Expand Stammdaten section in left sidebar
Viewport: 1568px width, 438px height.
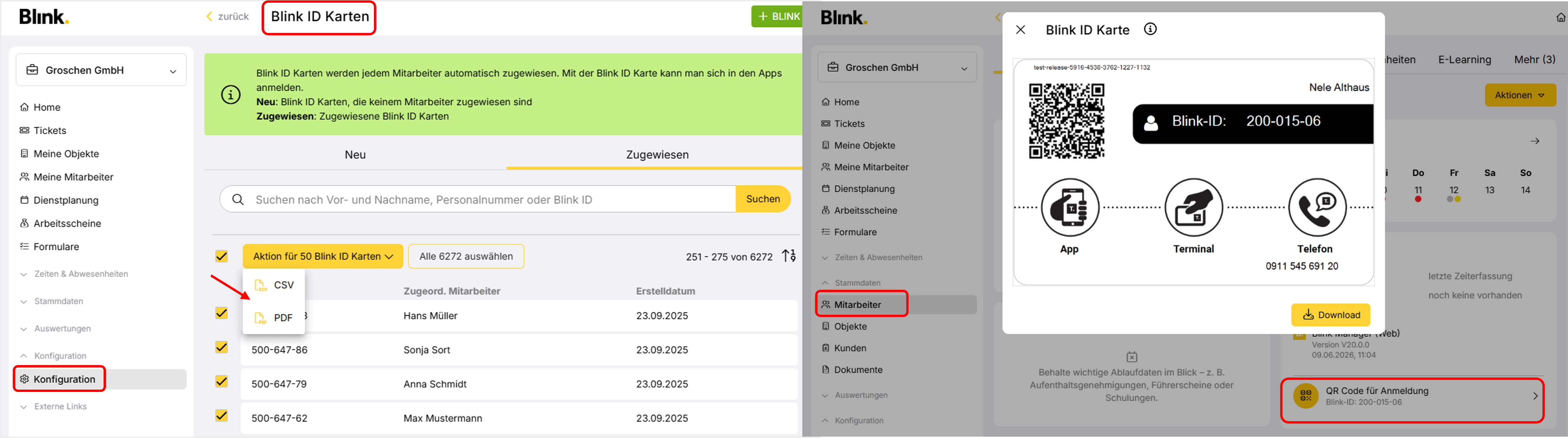click(x=52, y=301)
